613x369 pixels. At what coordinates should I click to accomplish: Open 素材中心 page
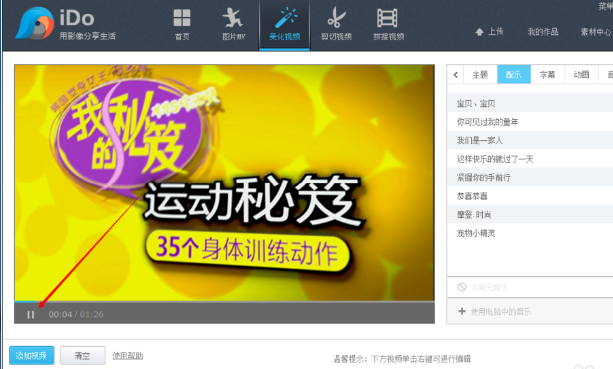[x=596, y=32]
